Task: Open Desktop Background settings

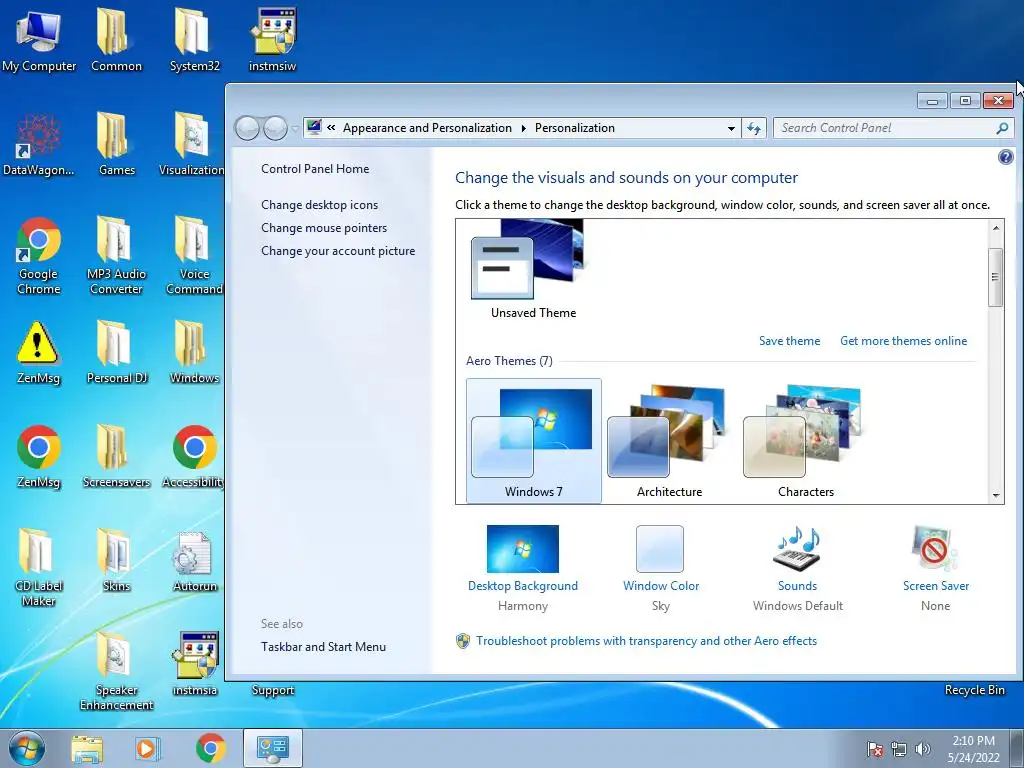Action: pyautogui.click(x=522, y=568)
